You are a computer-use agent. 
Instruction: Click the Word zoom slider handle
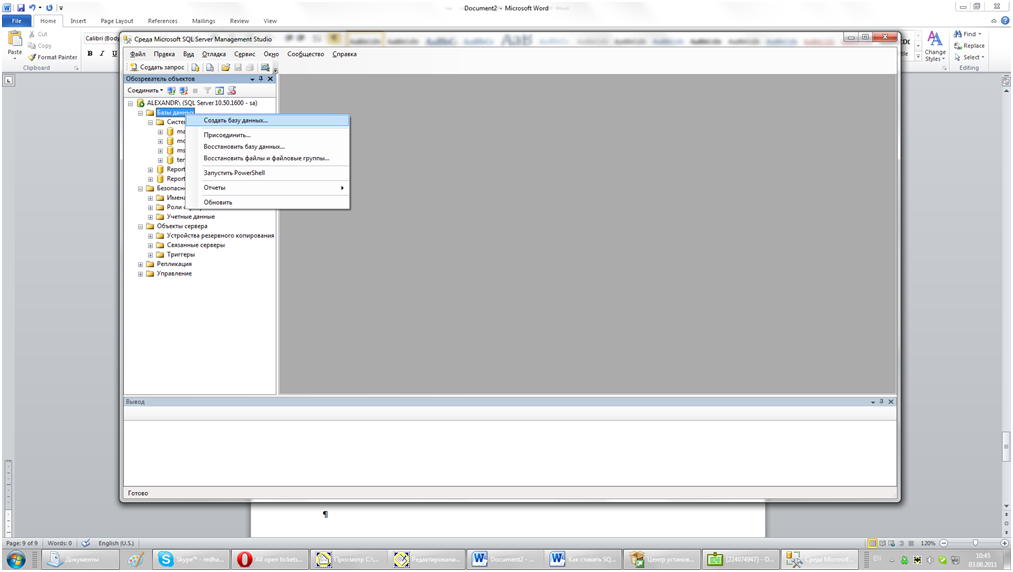[x=976, y=544]
